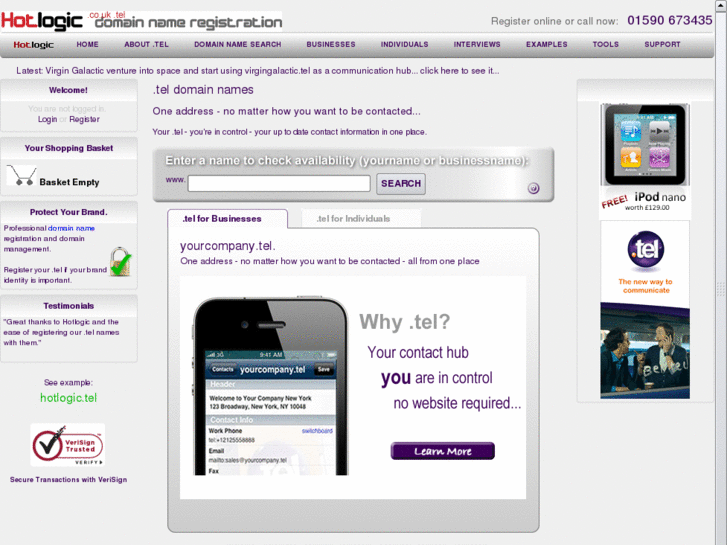Click the Testimonials heading
This screenshot has height=545, width=727.
point(69,306)
